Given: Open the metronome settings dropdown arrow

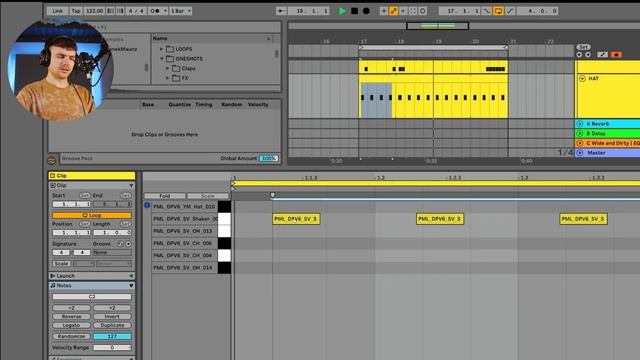Looking at the screenshot, I should [x=165, y=11].
